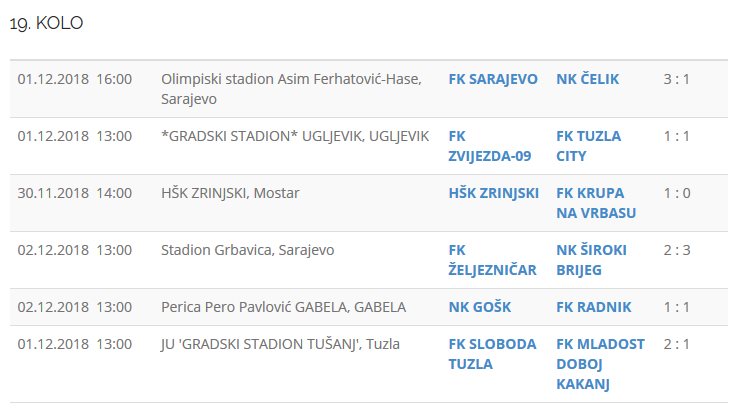Viewport: 739px width, 415px height.
Task: Click Olimpijski stadion Asim Ferhatović-Hase venue text
Action: (291, 79)
